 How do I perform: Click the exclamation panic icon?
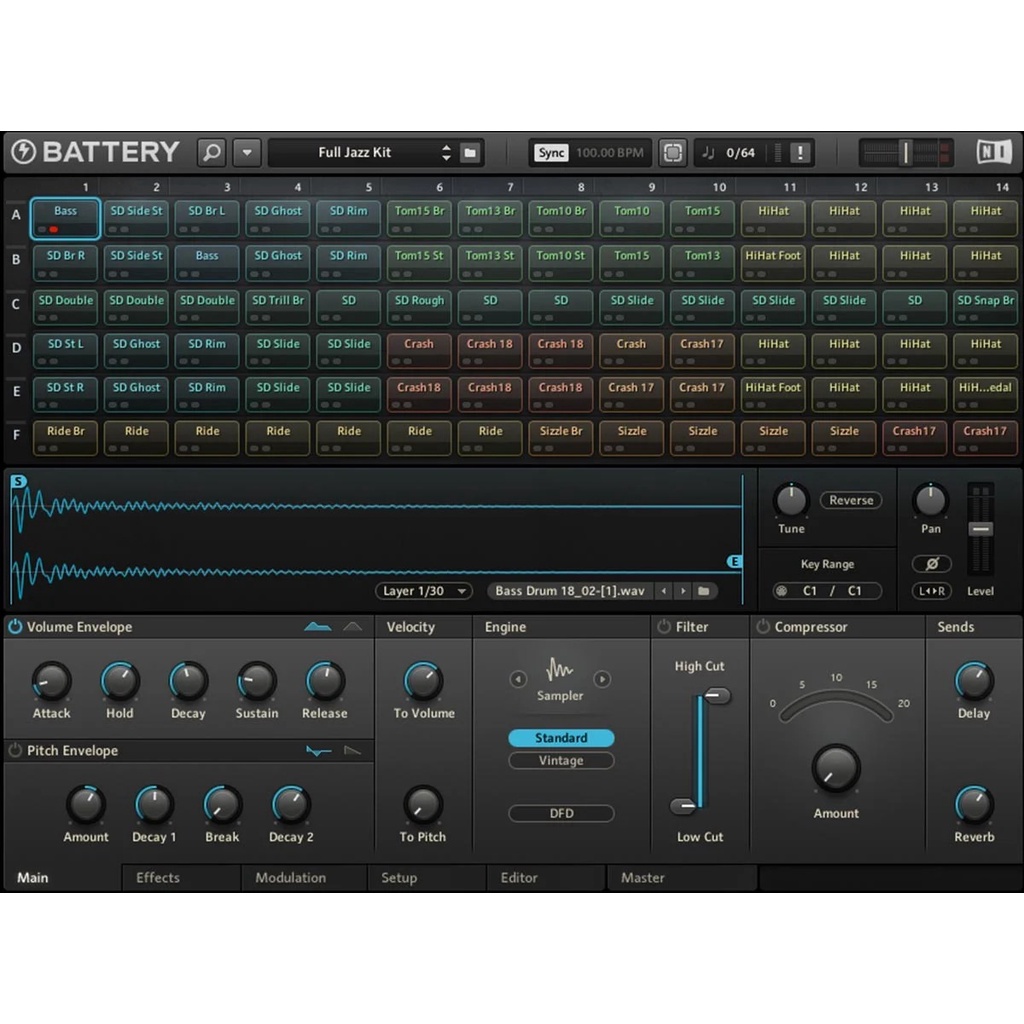(799, 153)
